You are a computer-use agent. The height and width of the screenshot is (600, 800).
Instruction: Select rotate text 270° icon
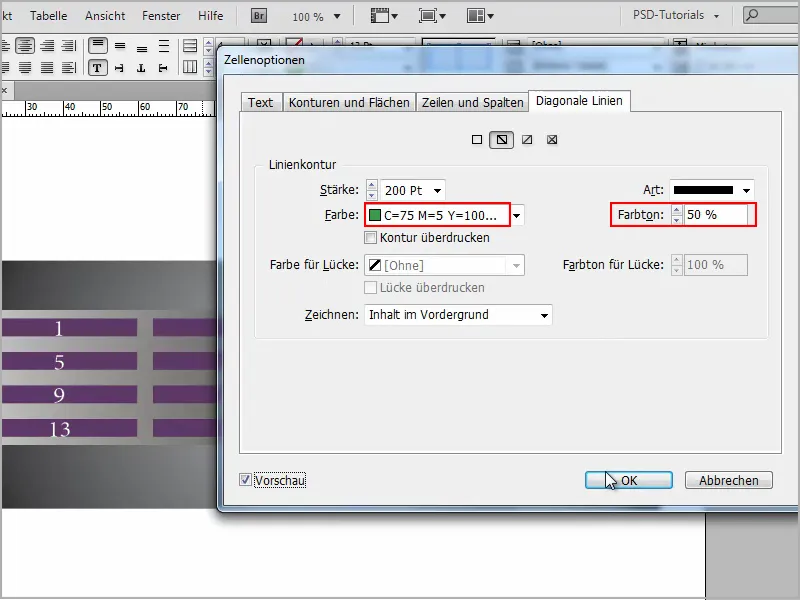(x=163, y=68)
